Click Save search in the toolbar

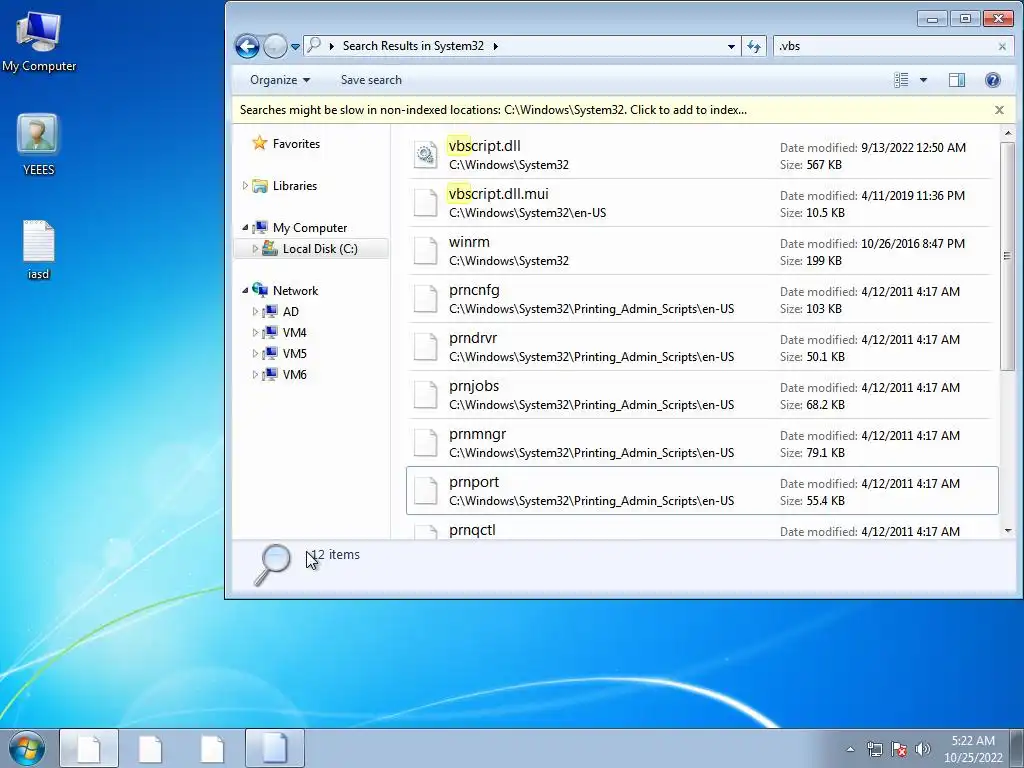click(371, 80)
